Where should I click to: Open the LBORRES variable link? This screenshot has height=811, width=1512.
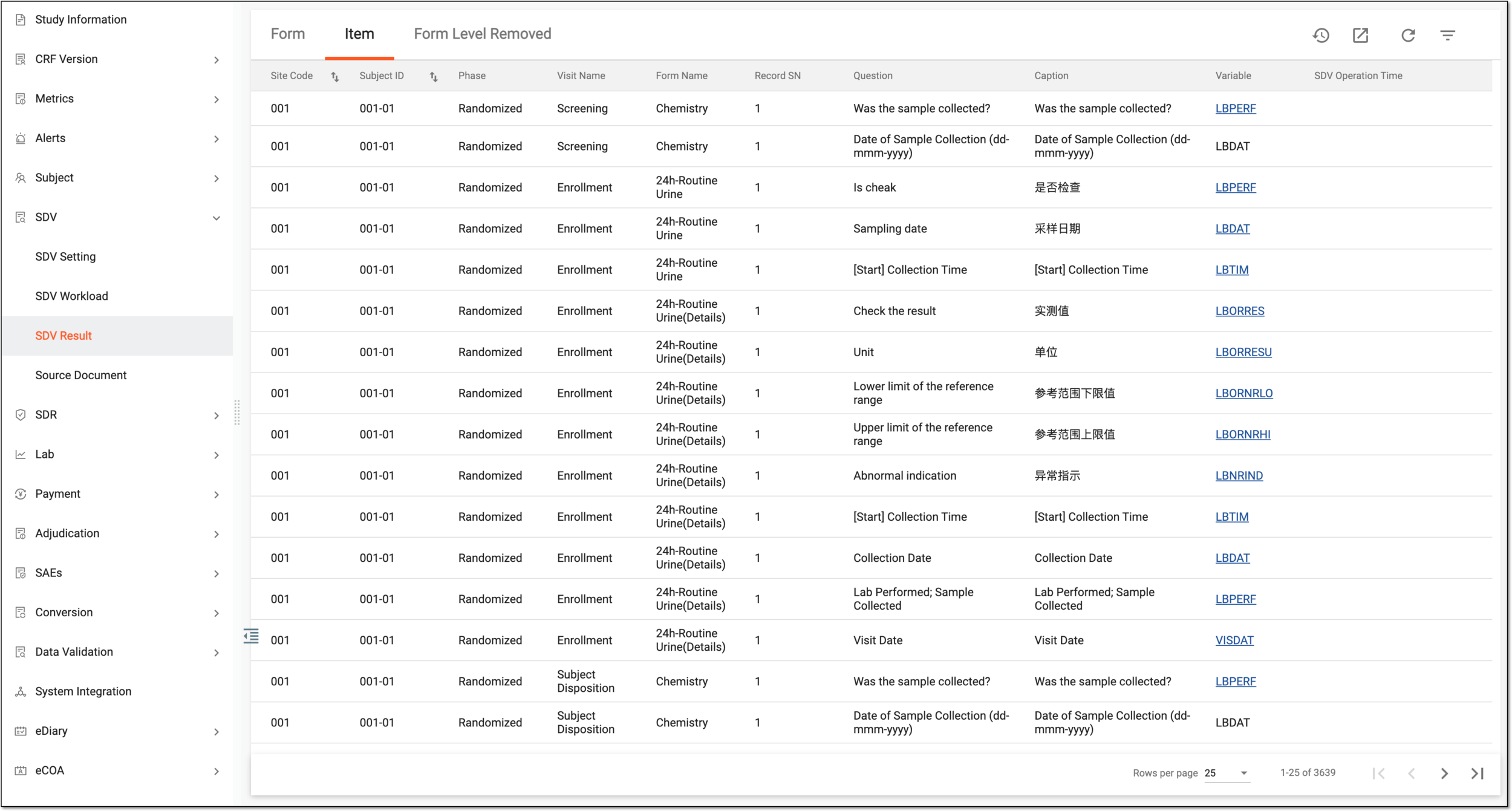coord(1240,311)
